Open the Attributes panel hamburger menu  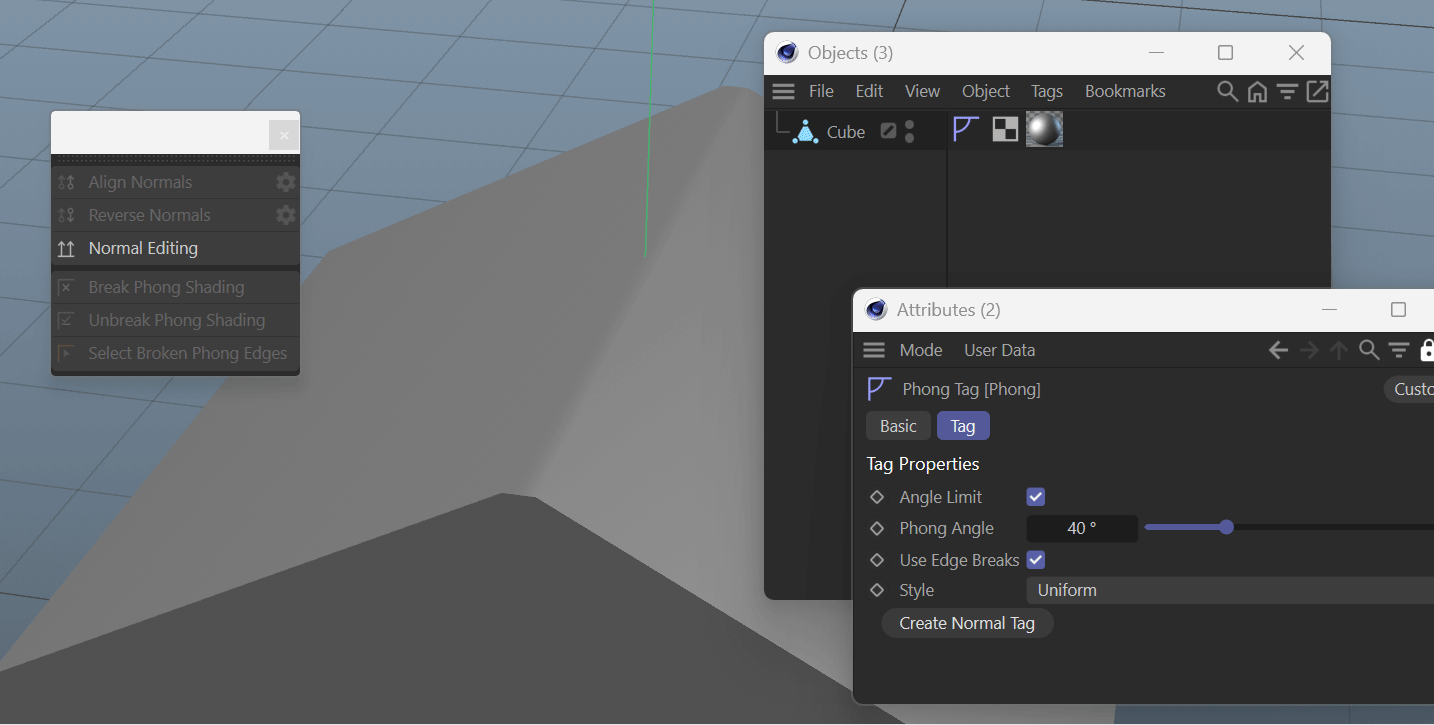(874, 350)
